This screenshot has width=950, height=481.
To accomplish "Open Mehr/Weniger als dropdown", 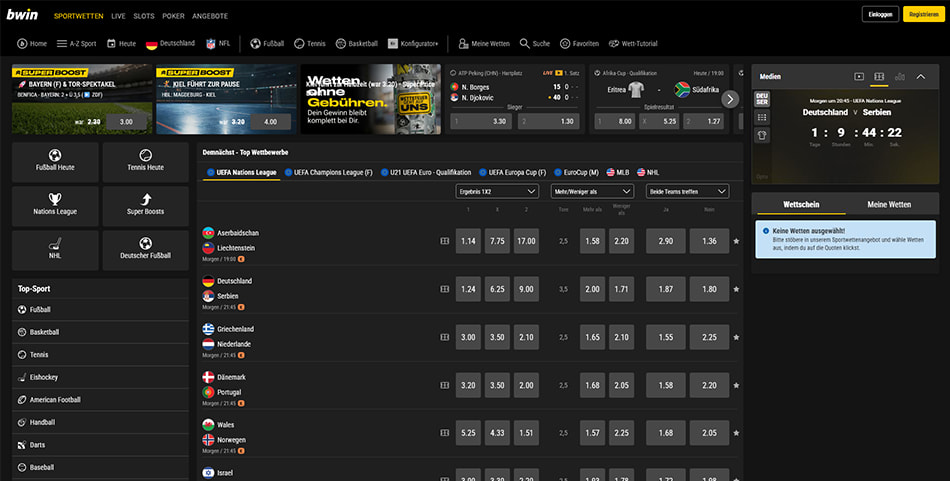I will [x=592, y=191].
